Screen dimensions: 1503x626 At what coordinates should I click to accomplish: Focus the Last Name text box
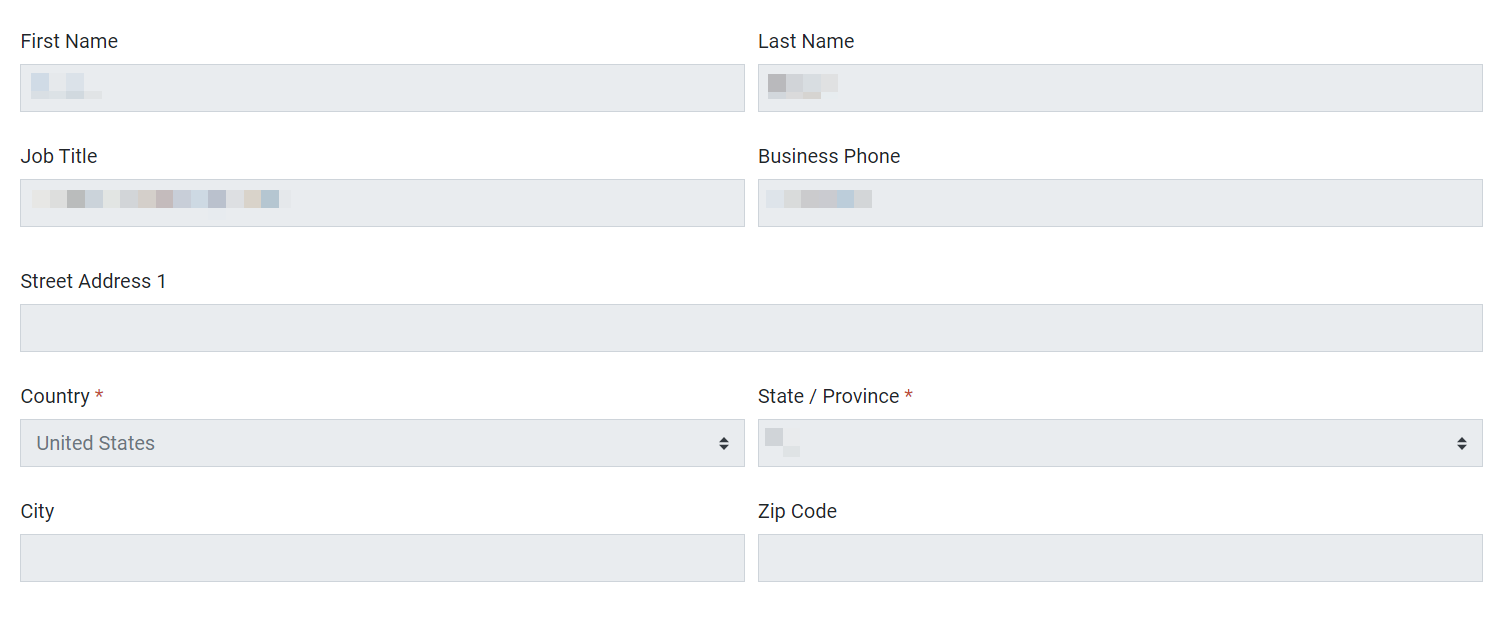pos(1120,88)
